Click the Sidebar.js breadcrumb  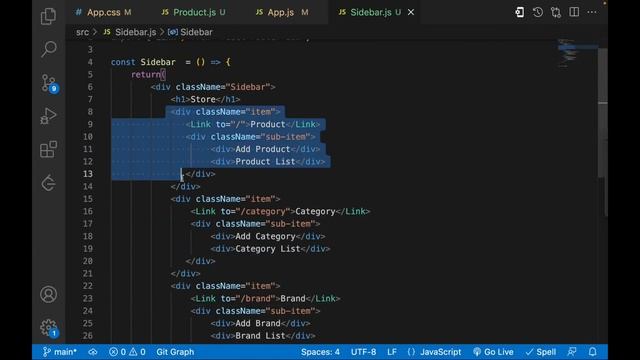[130, 32]
